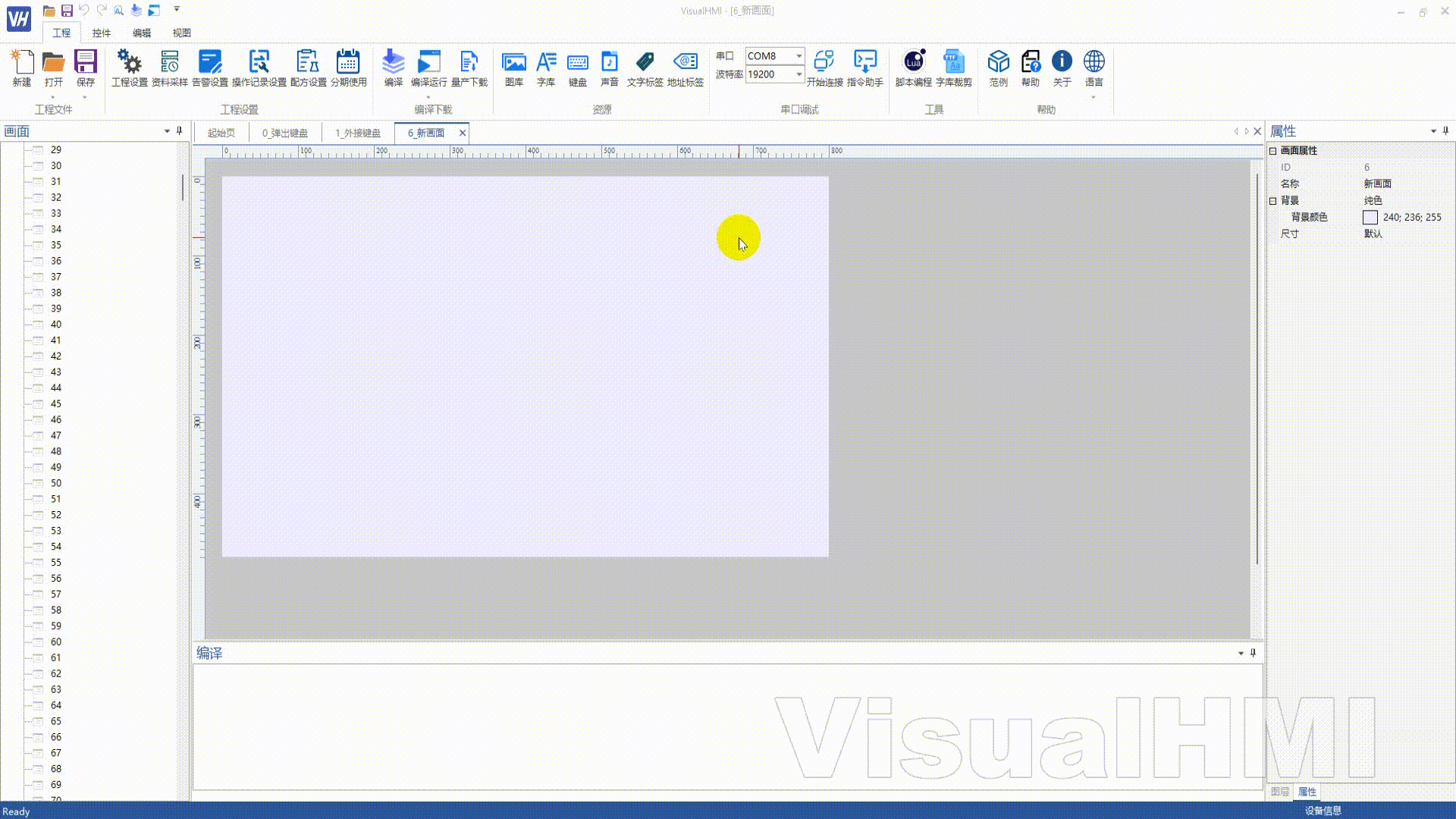Open 配方设置 recipe settings
This screenshot has height=819, width=1456.
coord(308,68)
